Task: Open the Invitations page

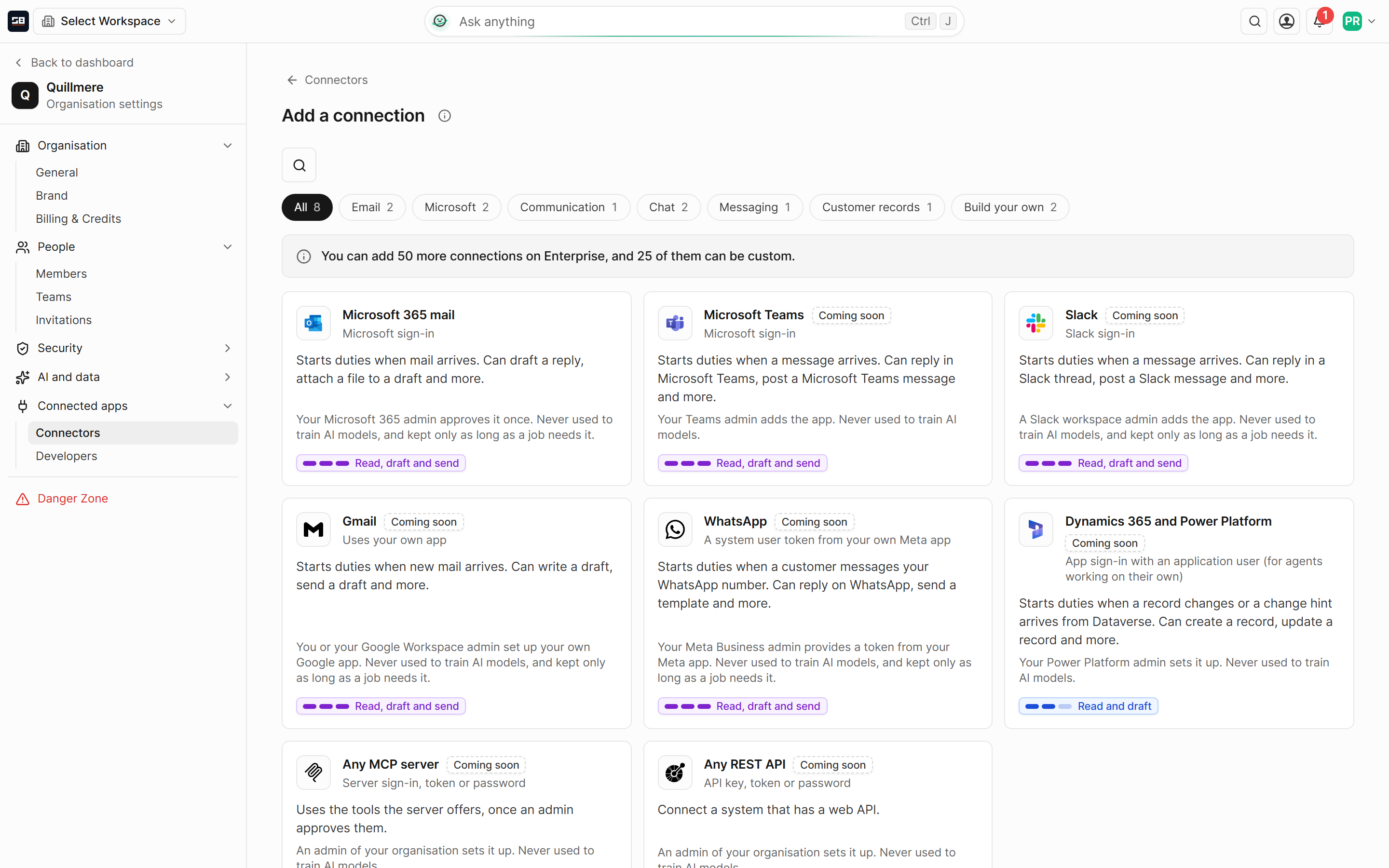Action: pyautogui.click(x=64, y=320)
